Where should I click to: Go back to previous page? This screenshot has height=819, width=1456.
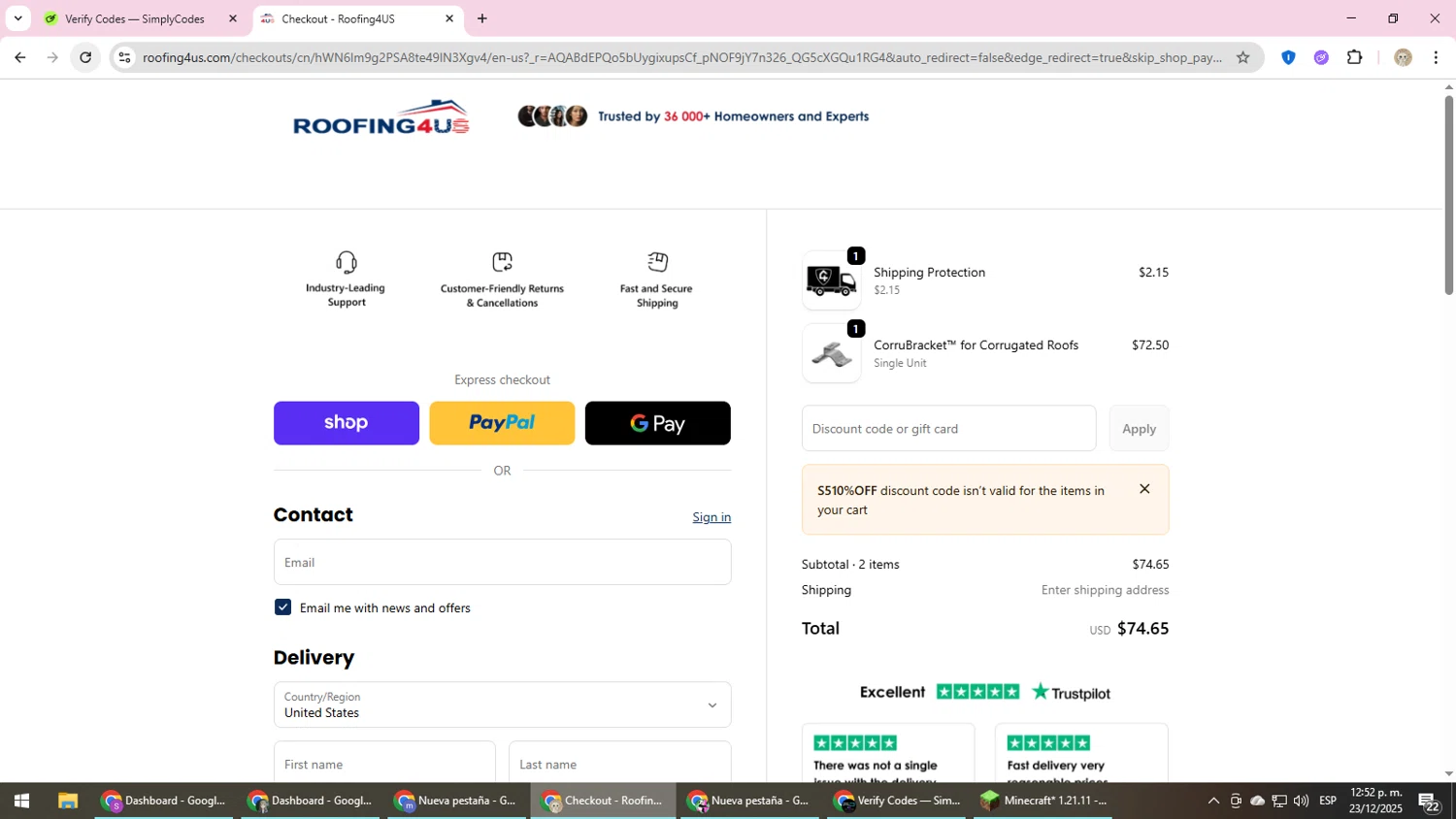tap(19, 57)
